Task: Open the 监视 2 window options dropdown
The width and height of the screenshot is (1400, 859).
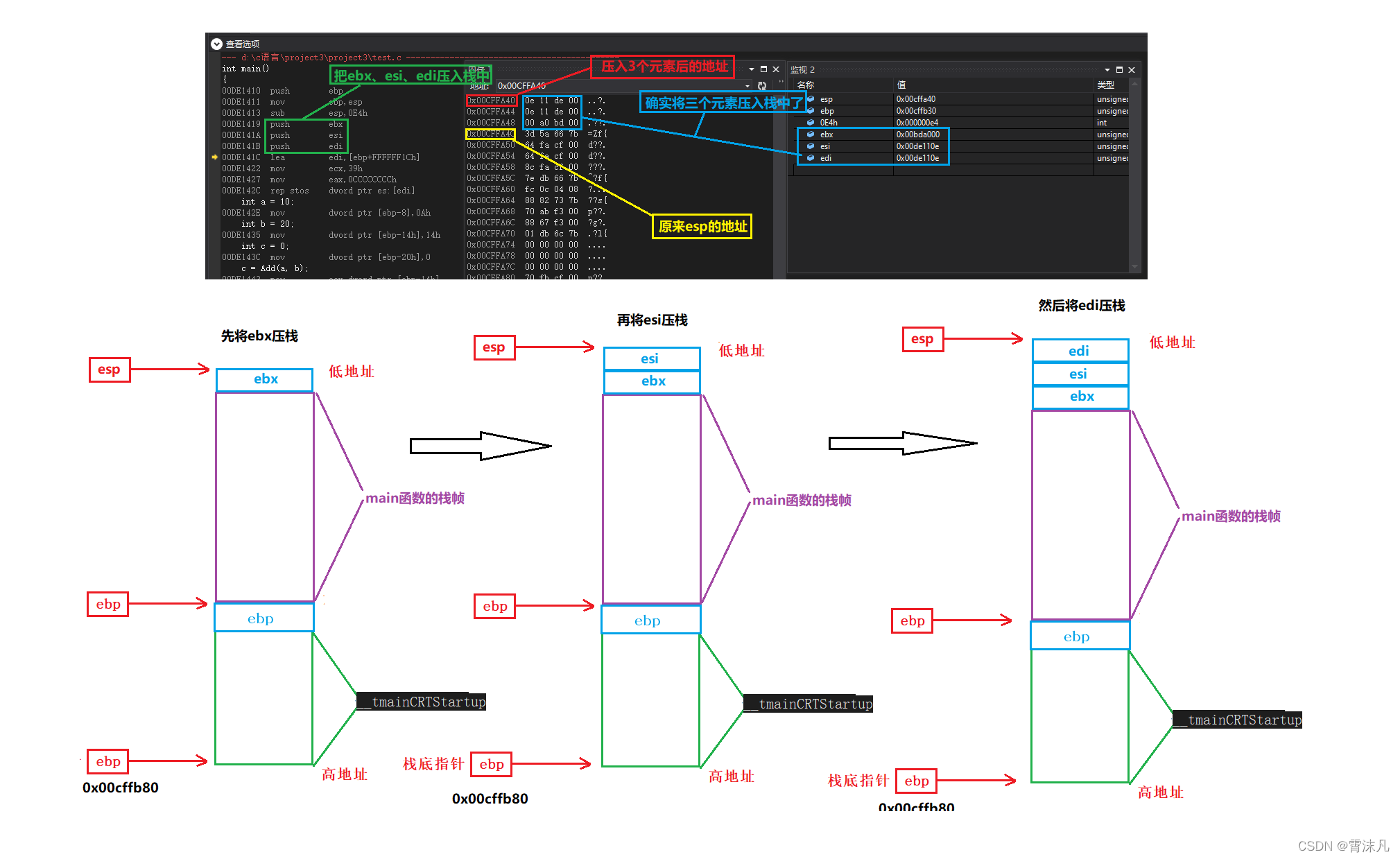Action: (1107, 70)
